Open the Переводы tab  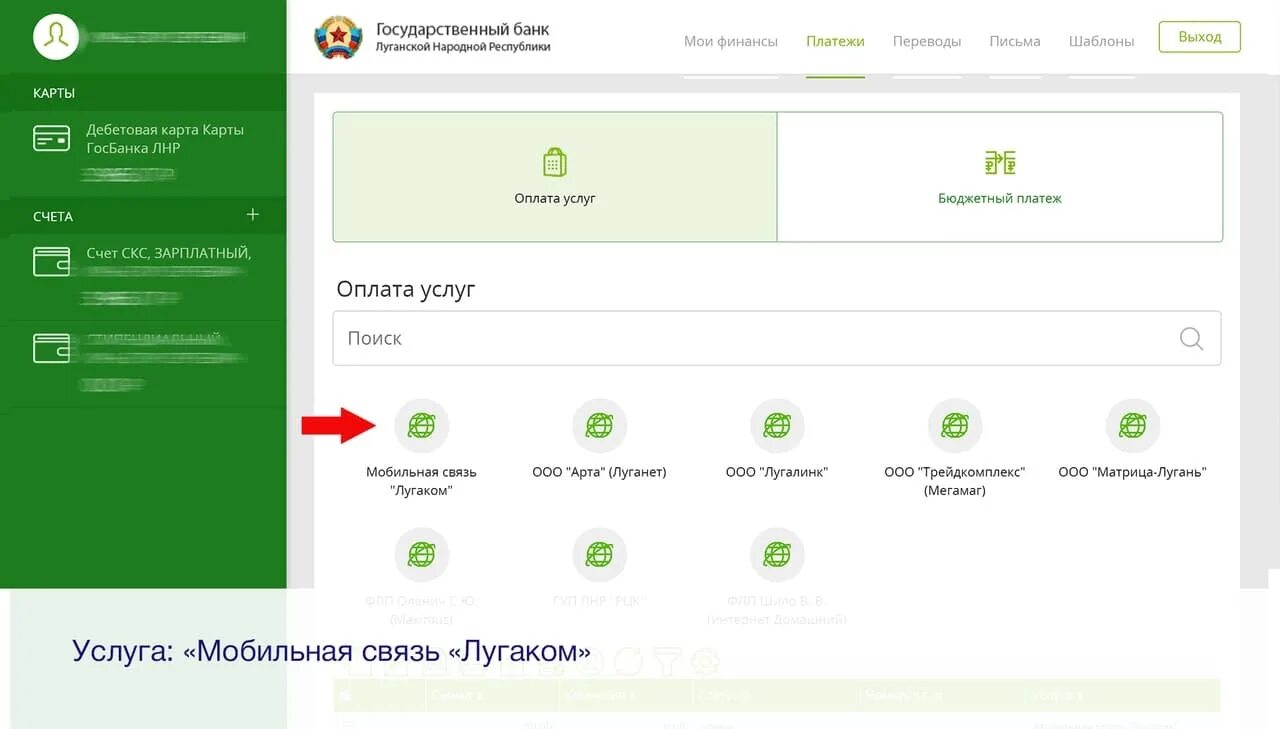point(927,41)
